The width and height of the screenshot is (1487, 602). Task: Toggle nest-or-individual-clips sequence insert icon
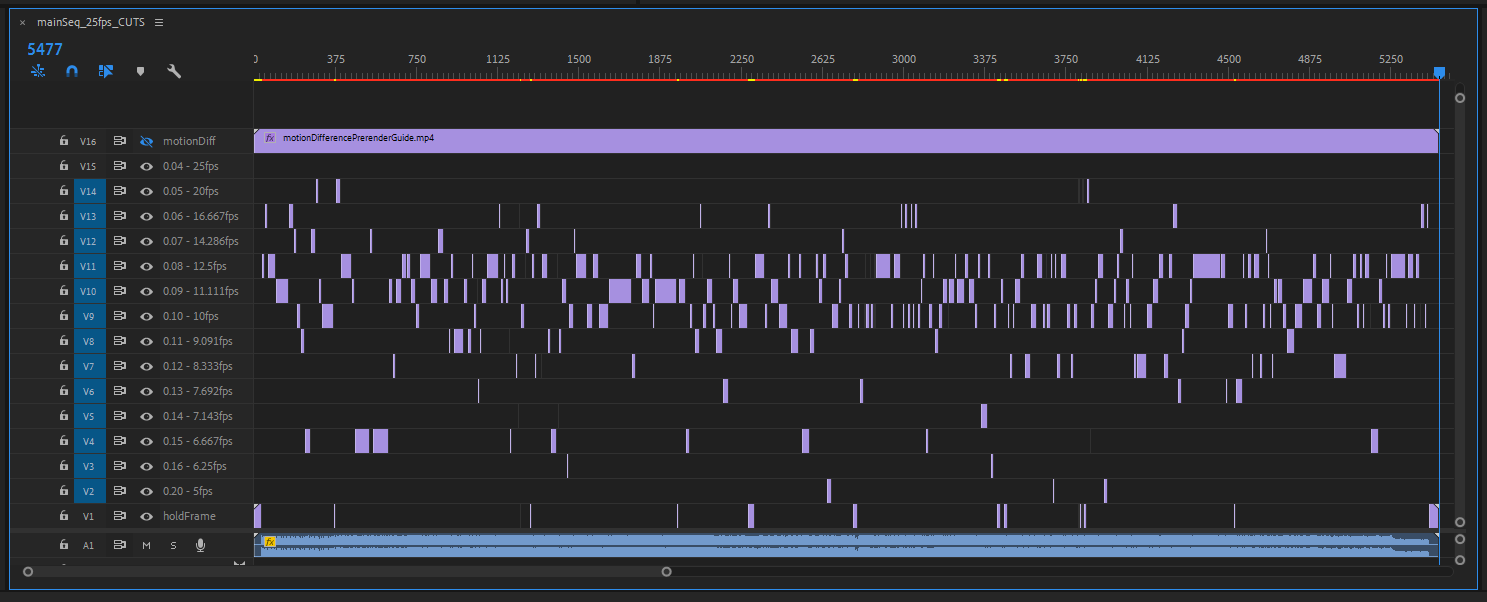(x=38, y=71)
